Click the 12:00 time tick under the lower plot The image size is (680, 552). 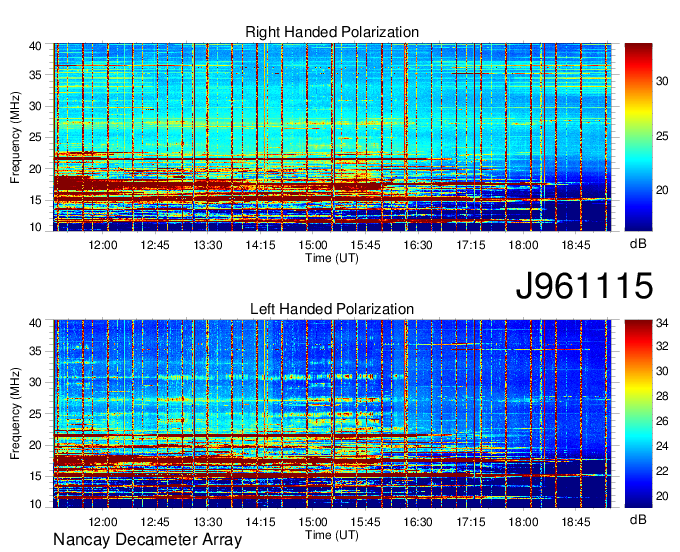pyautogui.click(x=103, y=522)
